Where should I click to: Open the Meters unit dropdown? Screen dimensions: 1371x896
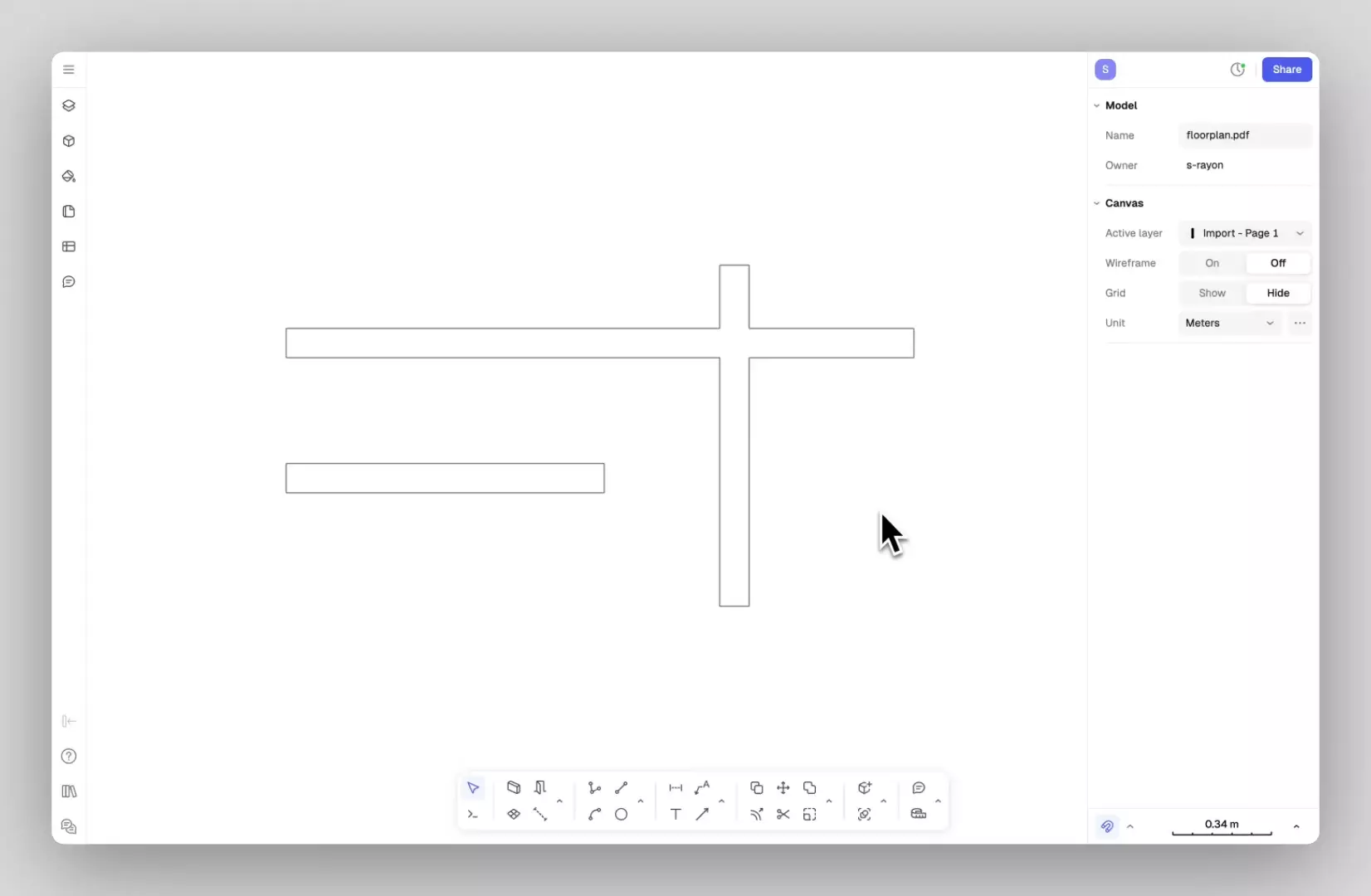[x=1229, y=323]
